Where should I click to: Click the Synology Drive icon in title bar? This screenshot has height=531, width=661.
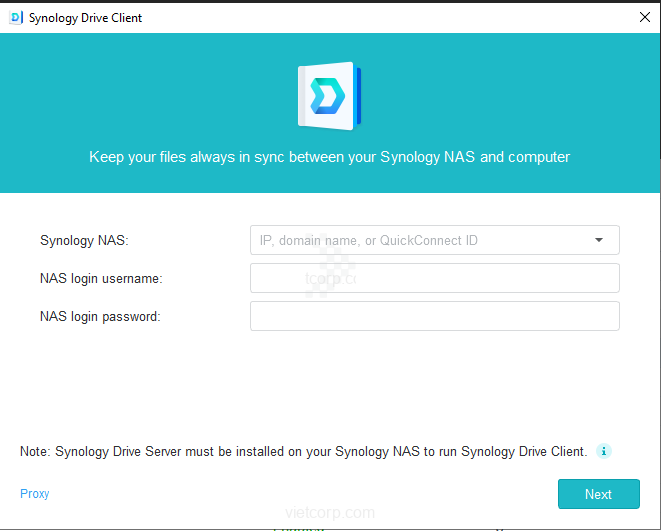click(15, 17)
